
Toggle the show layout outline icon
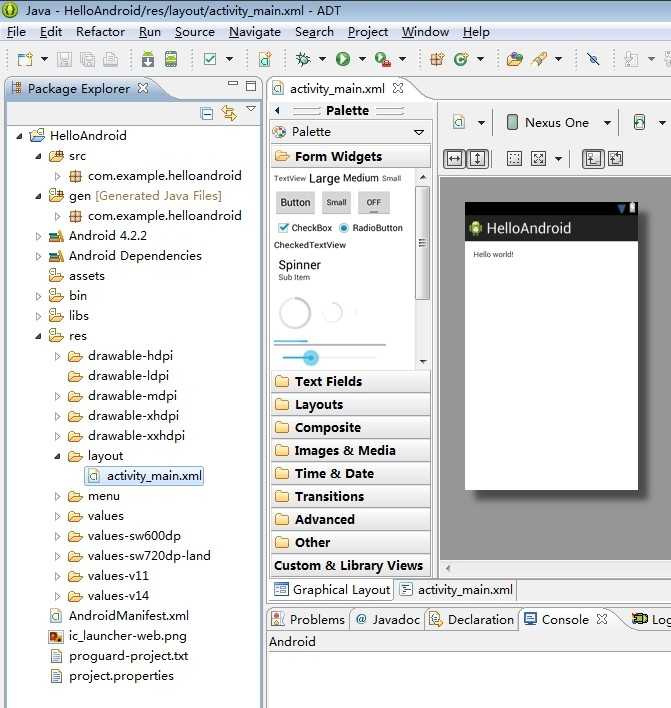[x=592, y=159]
